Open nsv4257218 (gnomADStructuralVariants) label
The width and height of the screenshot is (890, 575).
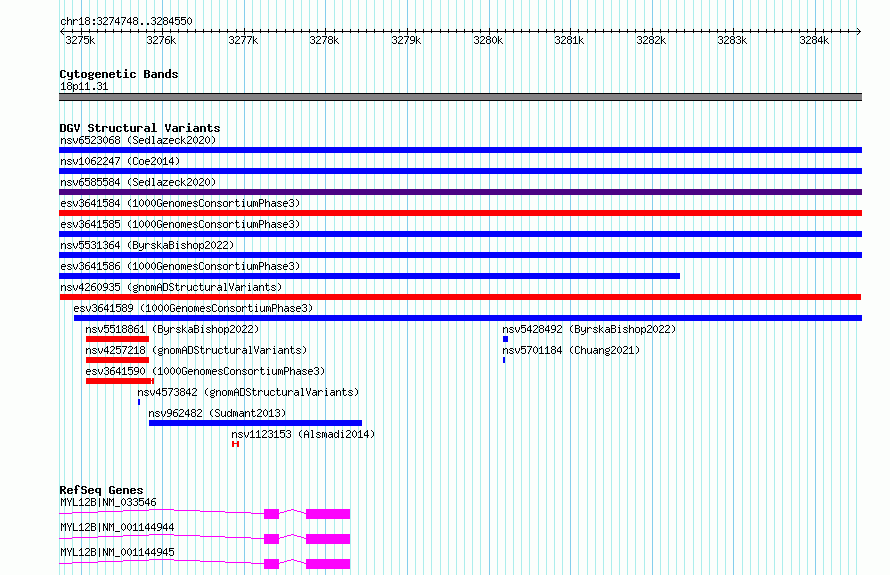[196, 350]
